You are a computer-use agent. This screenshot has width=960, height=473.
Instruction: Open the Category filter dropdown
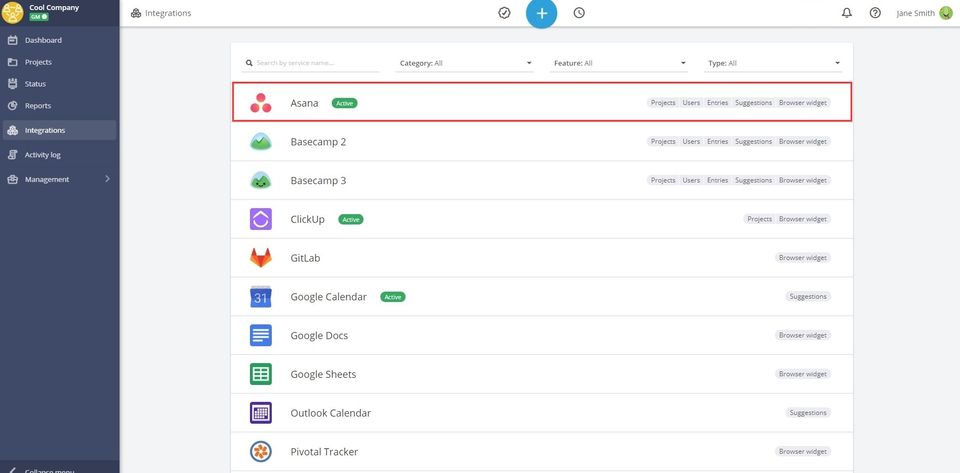point(465,63)
